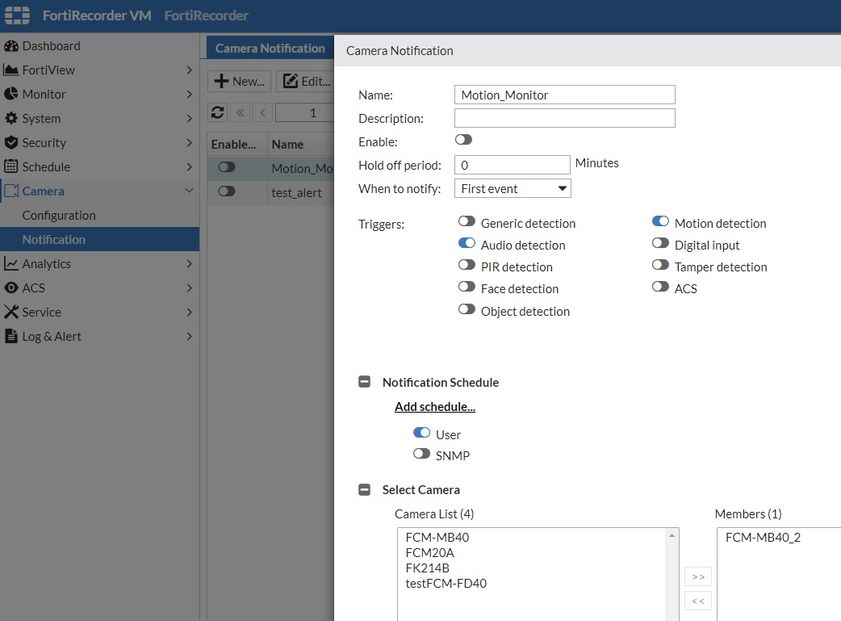Open Camera Configuration menu item
The image size is (841, 621).
click(x=100, y=215)
